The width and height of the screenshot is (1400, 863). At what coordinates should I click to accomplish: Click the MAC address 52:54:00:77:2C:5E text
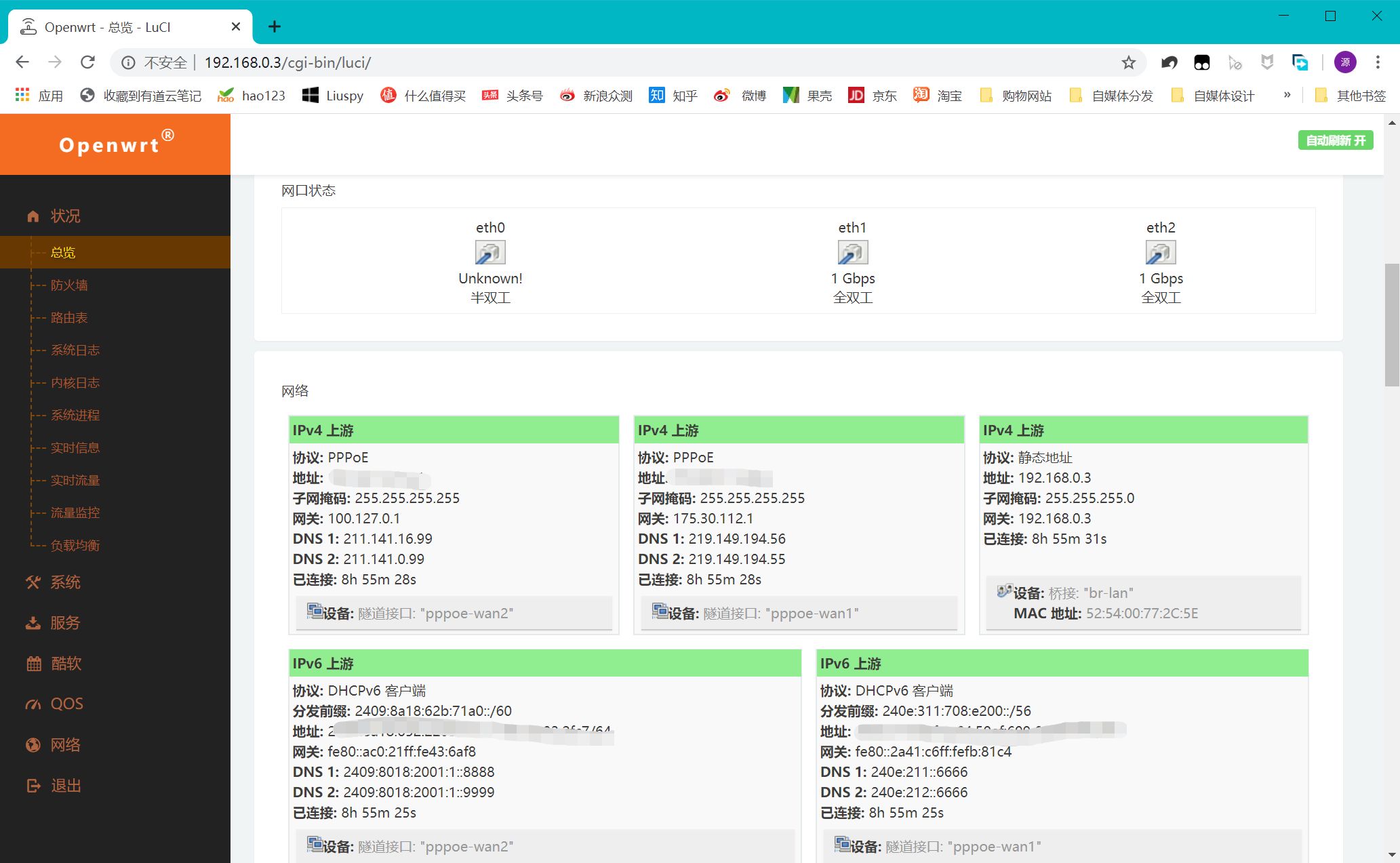click(x=1142, y=614)
